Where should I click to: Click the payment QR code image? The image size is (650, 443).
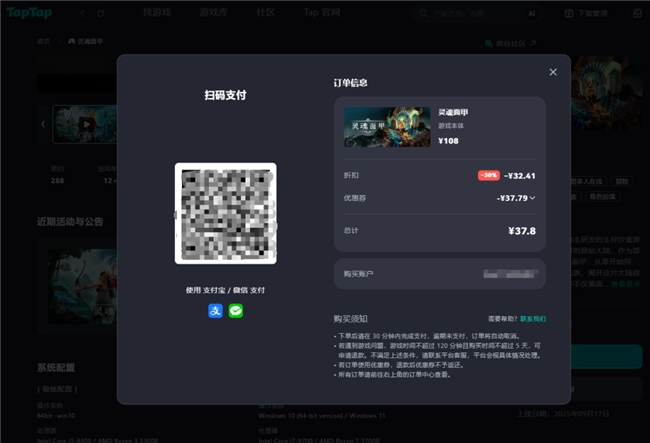tap(225, 213)
